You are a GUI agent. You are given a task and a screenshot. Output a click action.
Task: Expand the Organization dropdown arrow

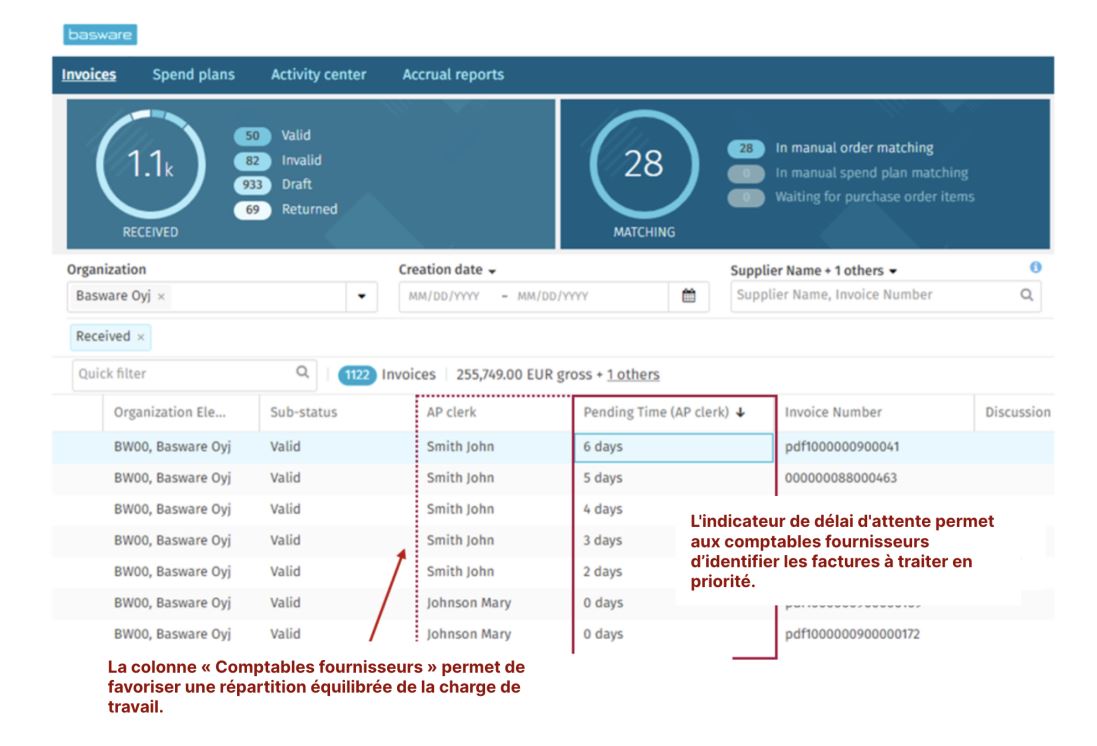tap(362, 297)
